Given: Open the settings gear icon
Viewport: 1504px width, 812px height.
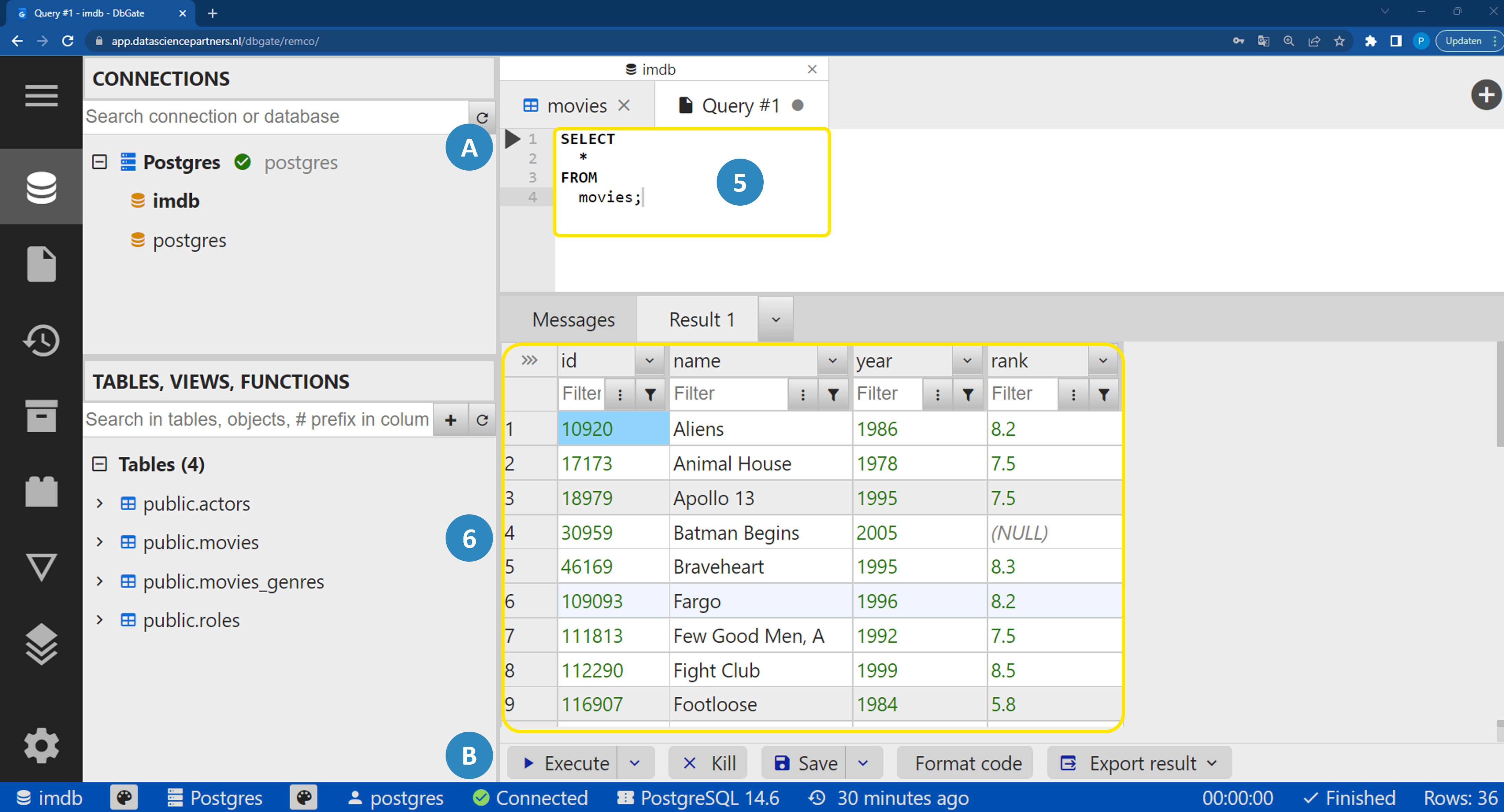Looking at the screenshot, I should coord(41,745).
